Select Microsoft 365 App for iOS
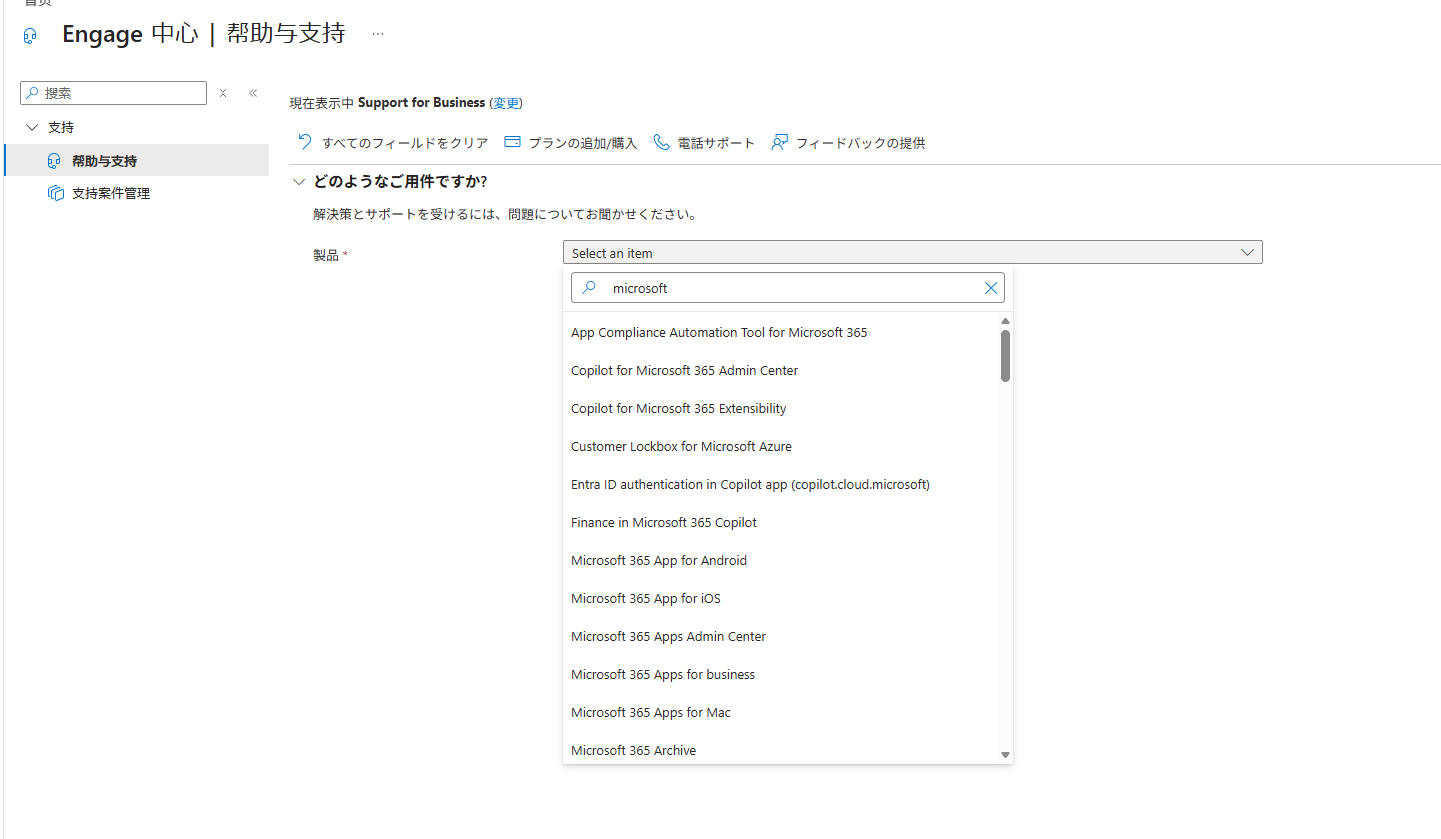 pos(781,599)
